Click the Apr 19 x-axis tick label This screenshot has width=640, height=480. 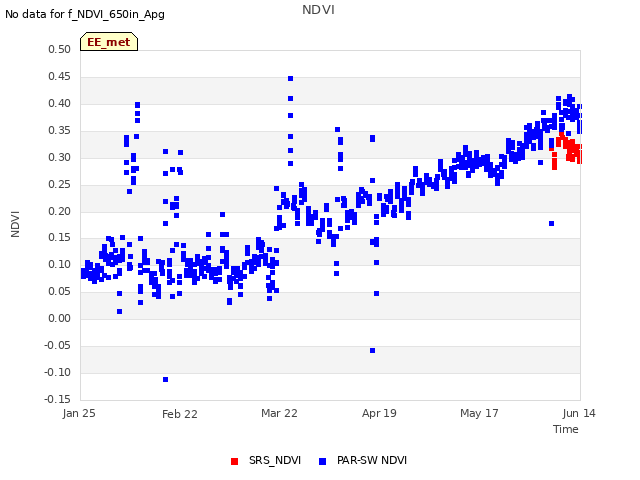[379, 413]
